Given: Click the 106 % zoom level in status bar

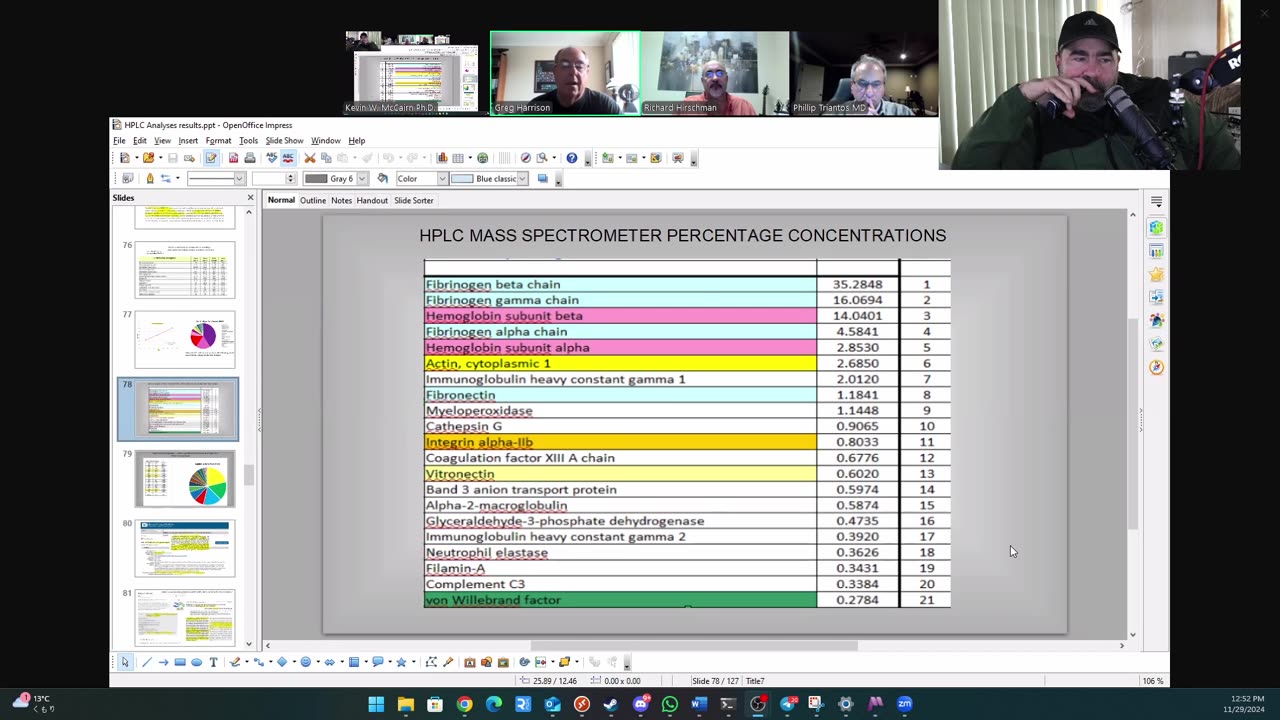Looking at the screenshot, I should 1152,681.
